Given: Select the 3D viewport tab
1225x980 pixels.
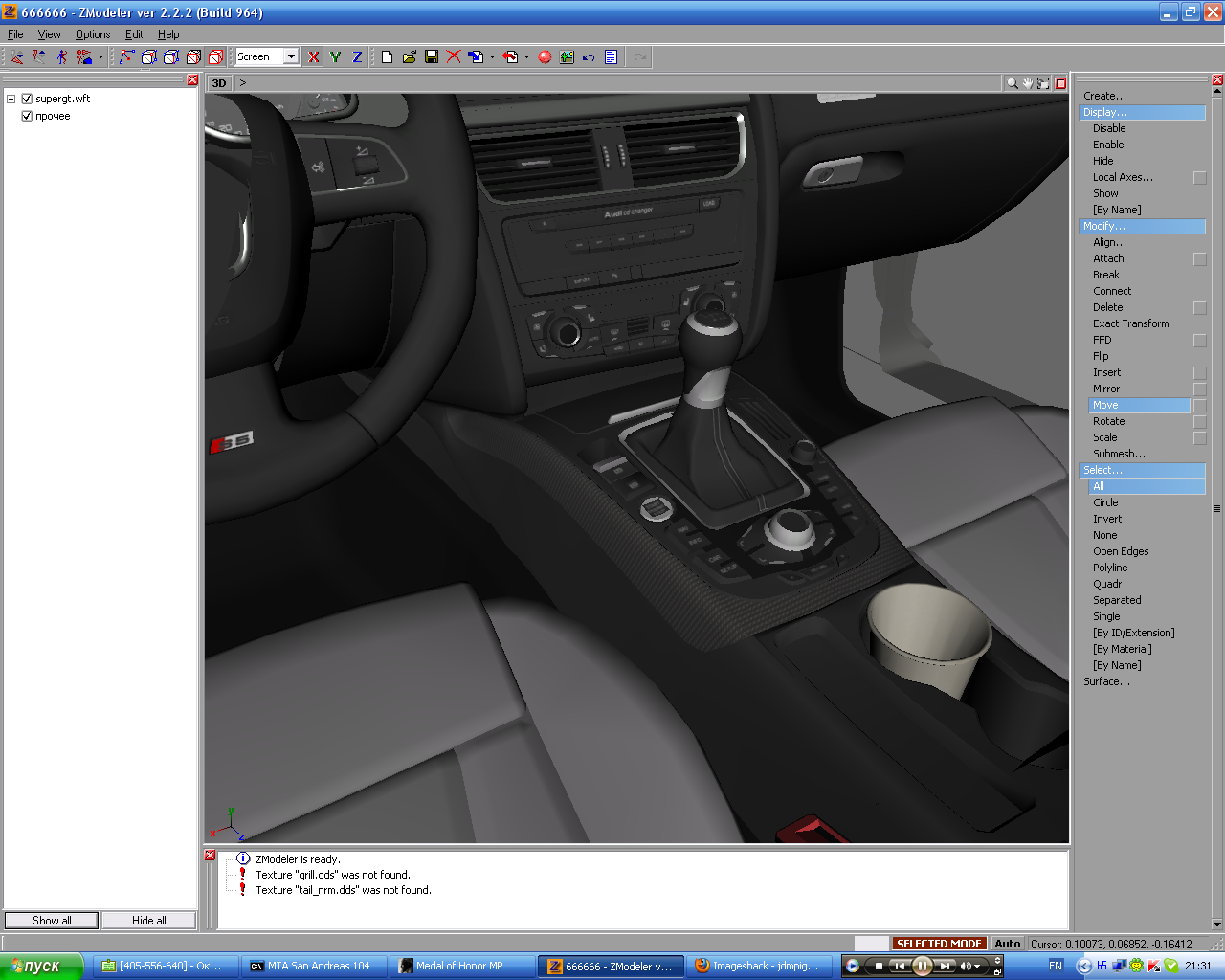Looking at the screenshot, I should point(219,83).
